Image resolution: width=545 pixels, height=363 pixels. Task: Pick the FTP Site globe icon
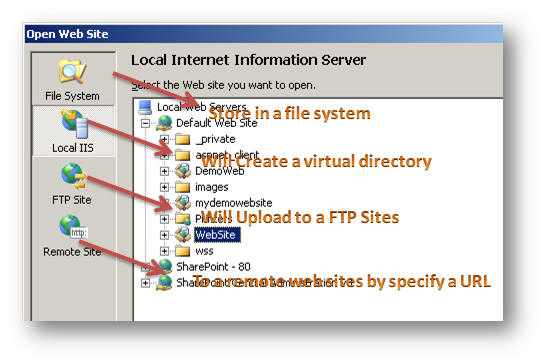pos(73,176)
